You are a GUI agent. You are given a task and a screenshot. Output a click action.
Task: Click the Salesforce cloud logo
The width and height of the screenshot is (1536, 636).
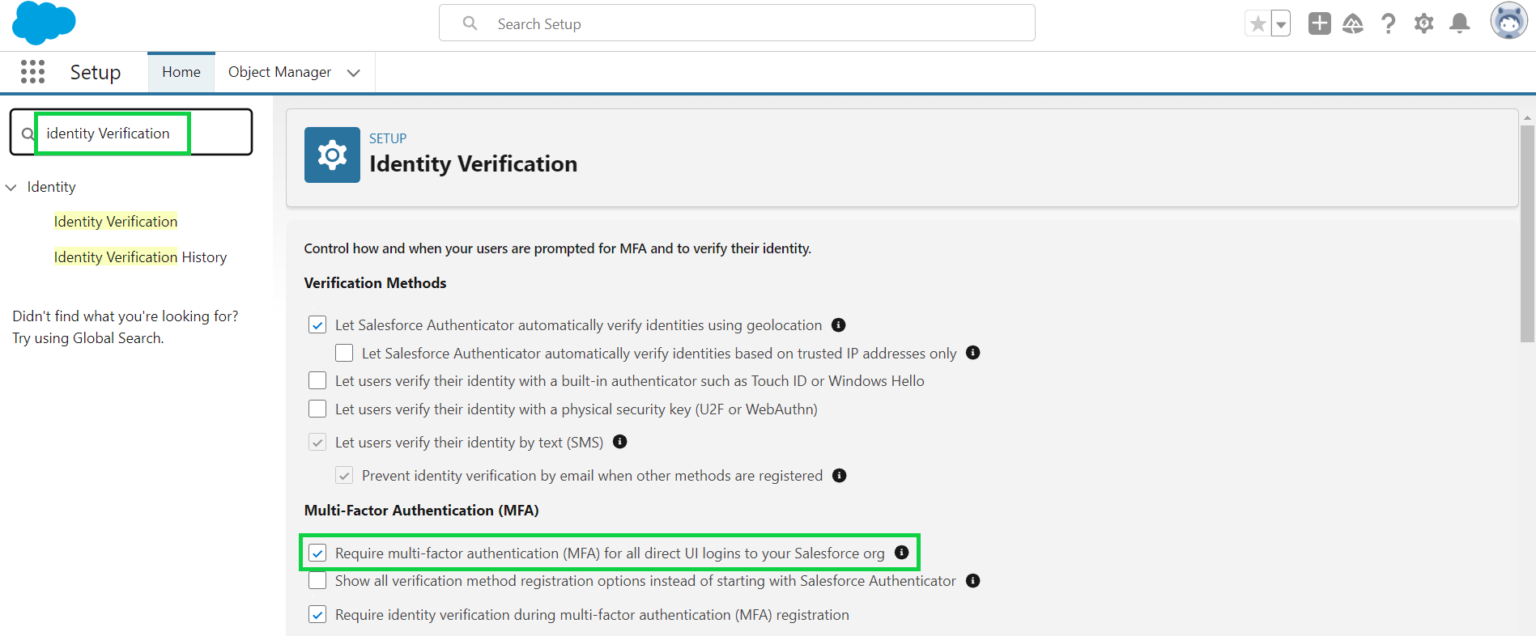(x=43, y=22)
